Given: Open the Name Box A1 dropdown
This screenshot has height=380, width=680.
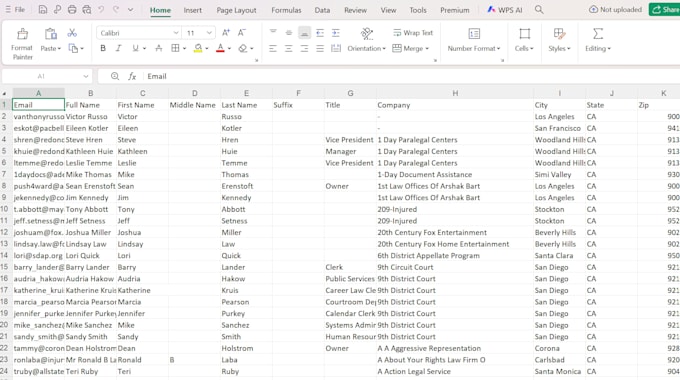Looking at the screenshot, I should (85, 76).
